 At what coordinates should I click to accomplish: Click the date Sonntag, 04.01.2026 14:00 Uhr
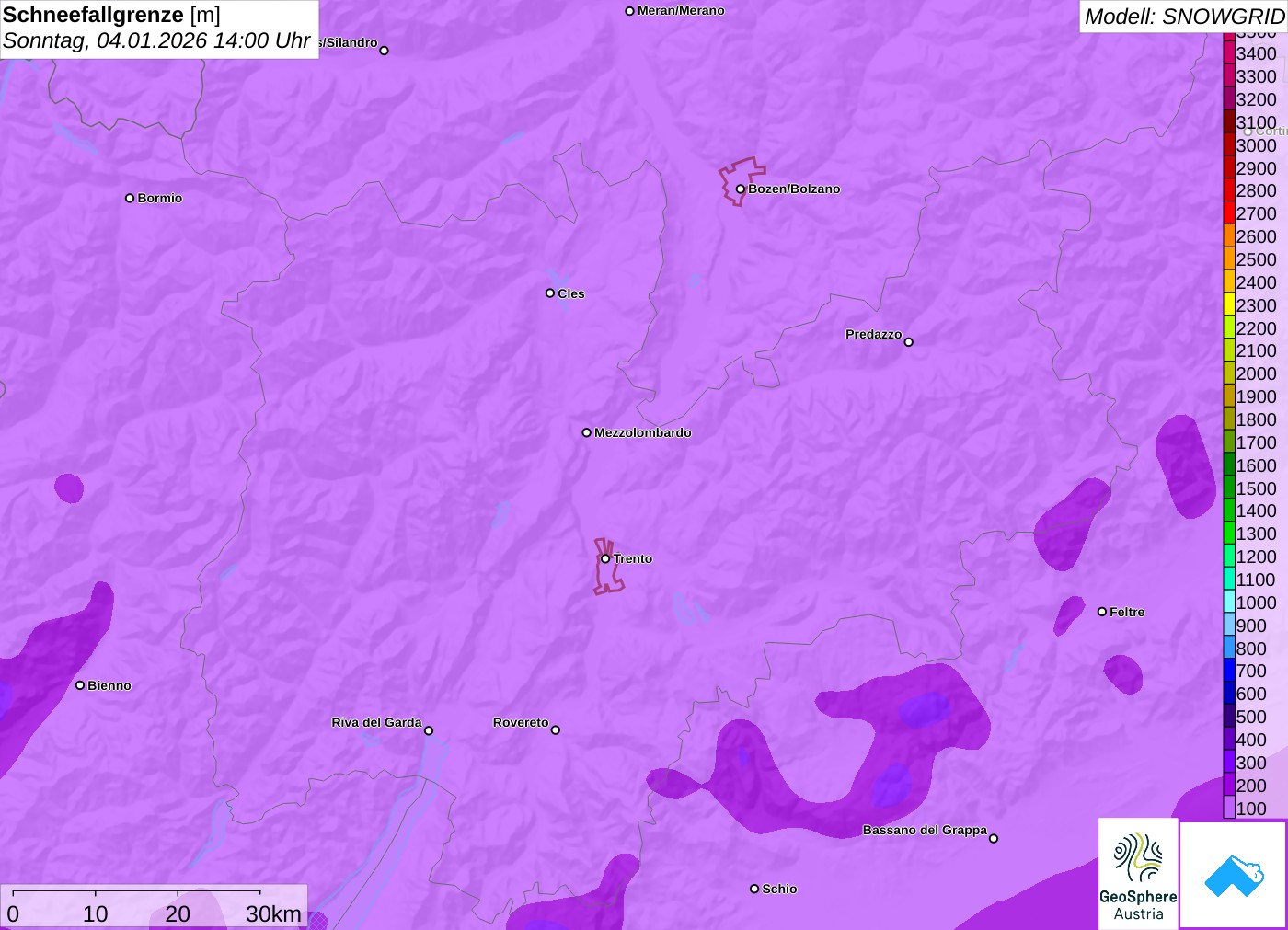(x=156, y=41)
